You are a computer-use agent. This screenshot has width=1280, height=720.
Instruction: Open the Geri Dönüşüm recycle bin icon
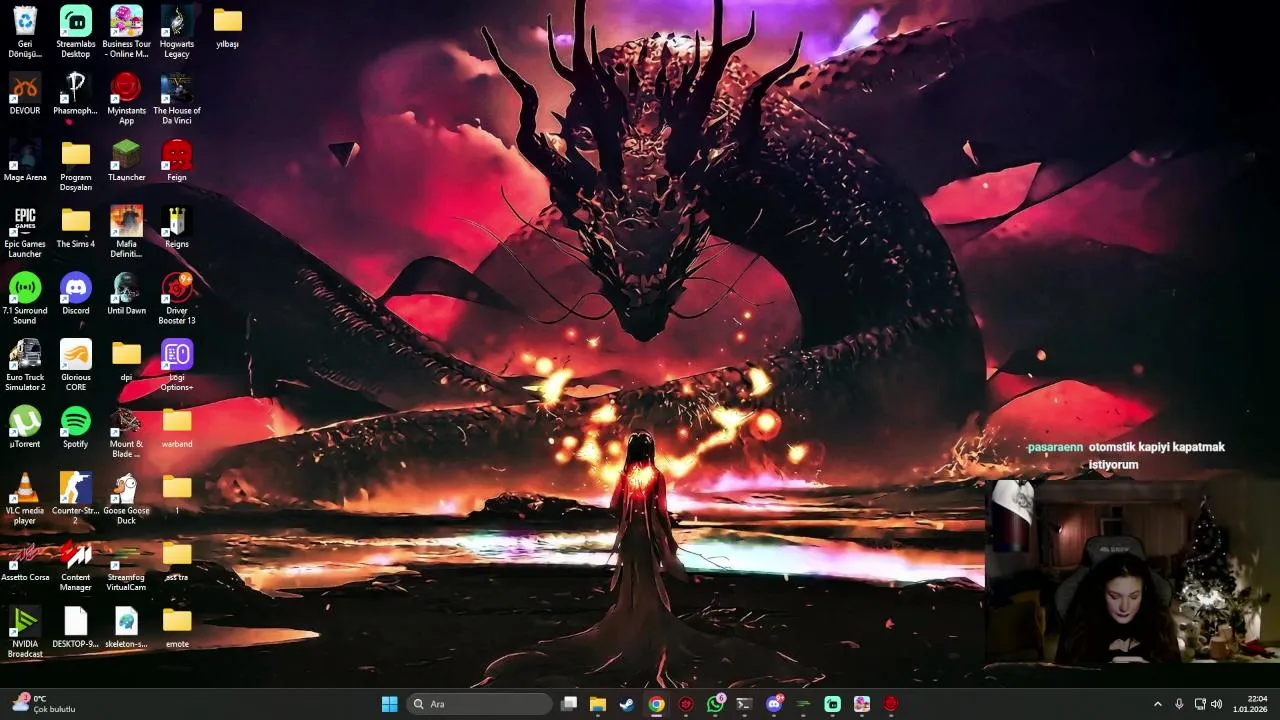25,32
